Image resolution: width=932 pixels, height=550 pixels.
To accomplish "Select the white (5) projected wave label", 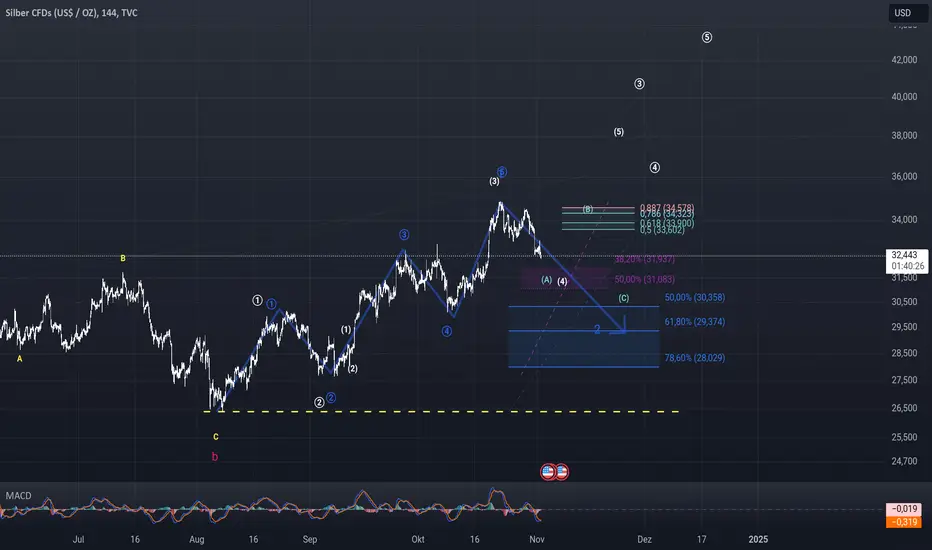I will [619, 132].
